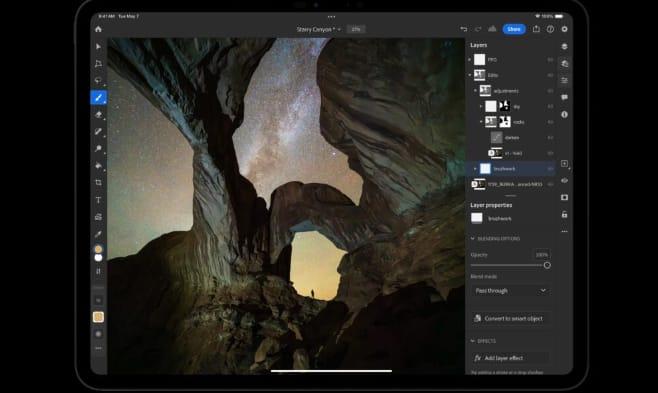Toggle layer visibility in right taskbar
The image size is (658, 393).
(564, 181)
